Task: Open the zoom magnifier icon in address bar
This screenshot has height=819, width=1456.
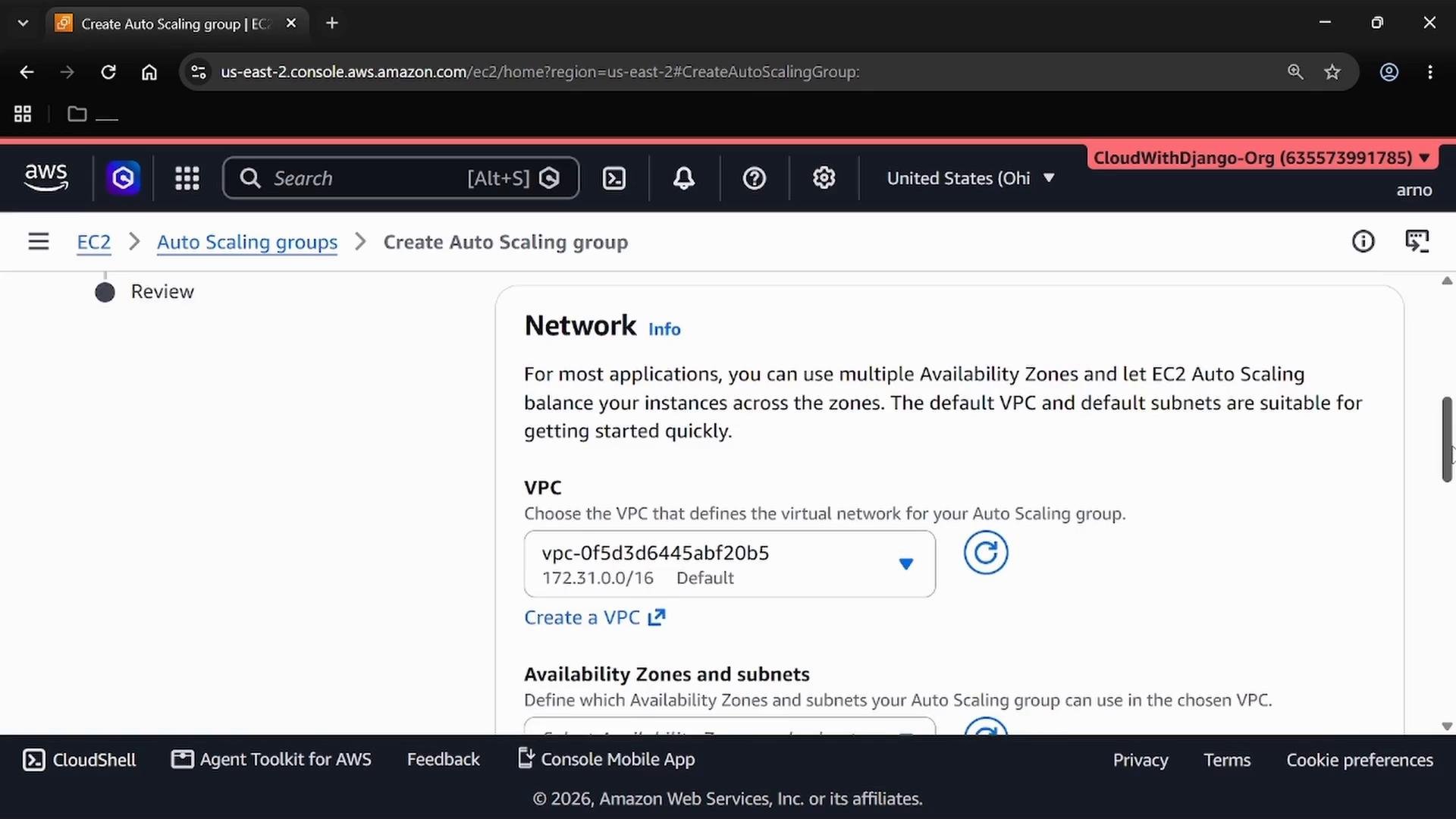Action: pos(1295,72)
